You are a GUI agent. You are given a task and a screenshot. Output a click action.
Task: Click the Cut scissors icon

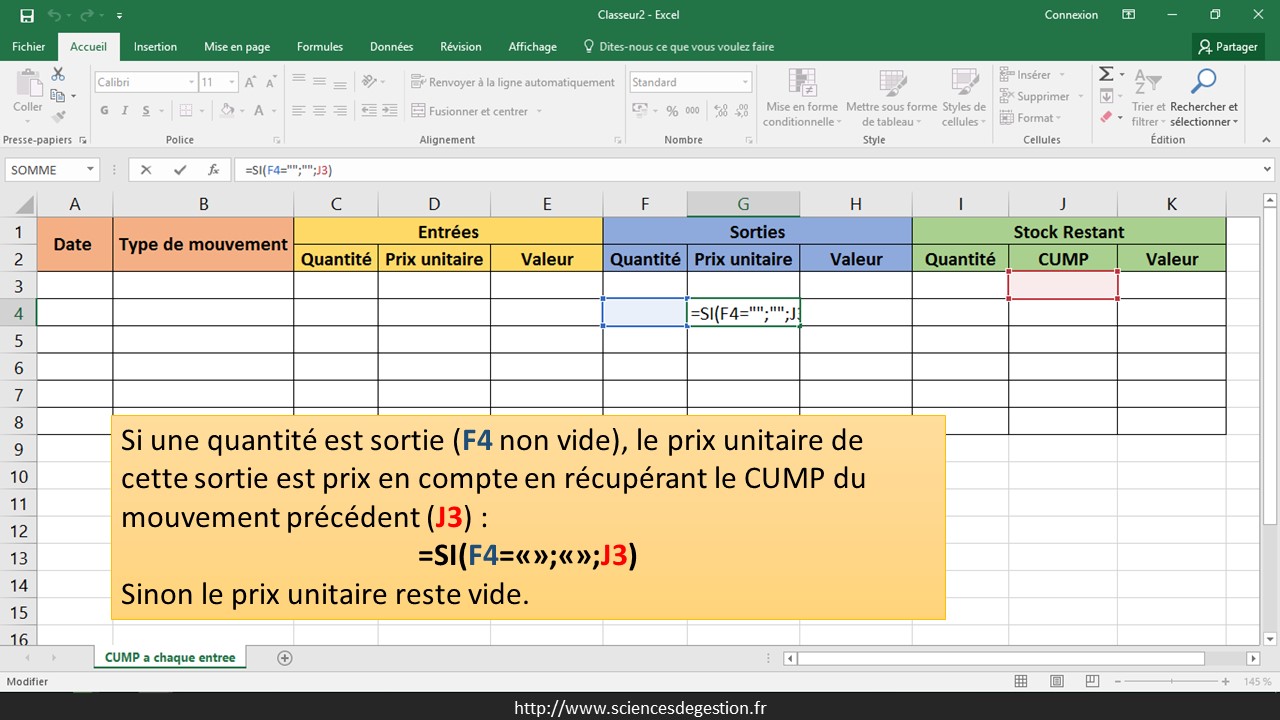point(58,75)
